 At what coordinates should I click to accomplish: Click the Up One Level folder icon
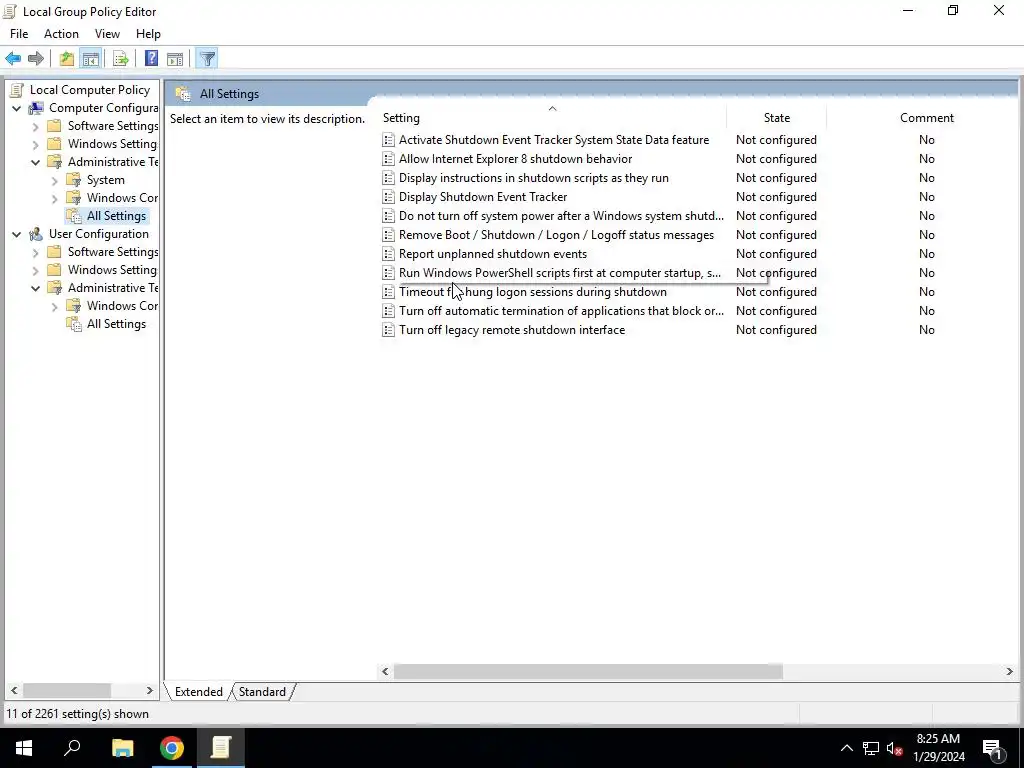pyautogui.click(x=67, y=59)
